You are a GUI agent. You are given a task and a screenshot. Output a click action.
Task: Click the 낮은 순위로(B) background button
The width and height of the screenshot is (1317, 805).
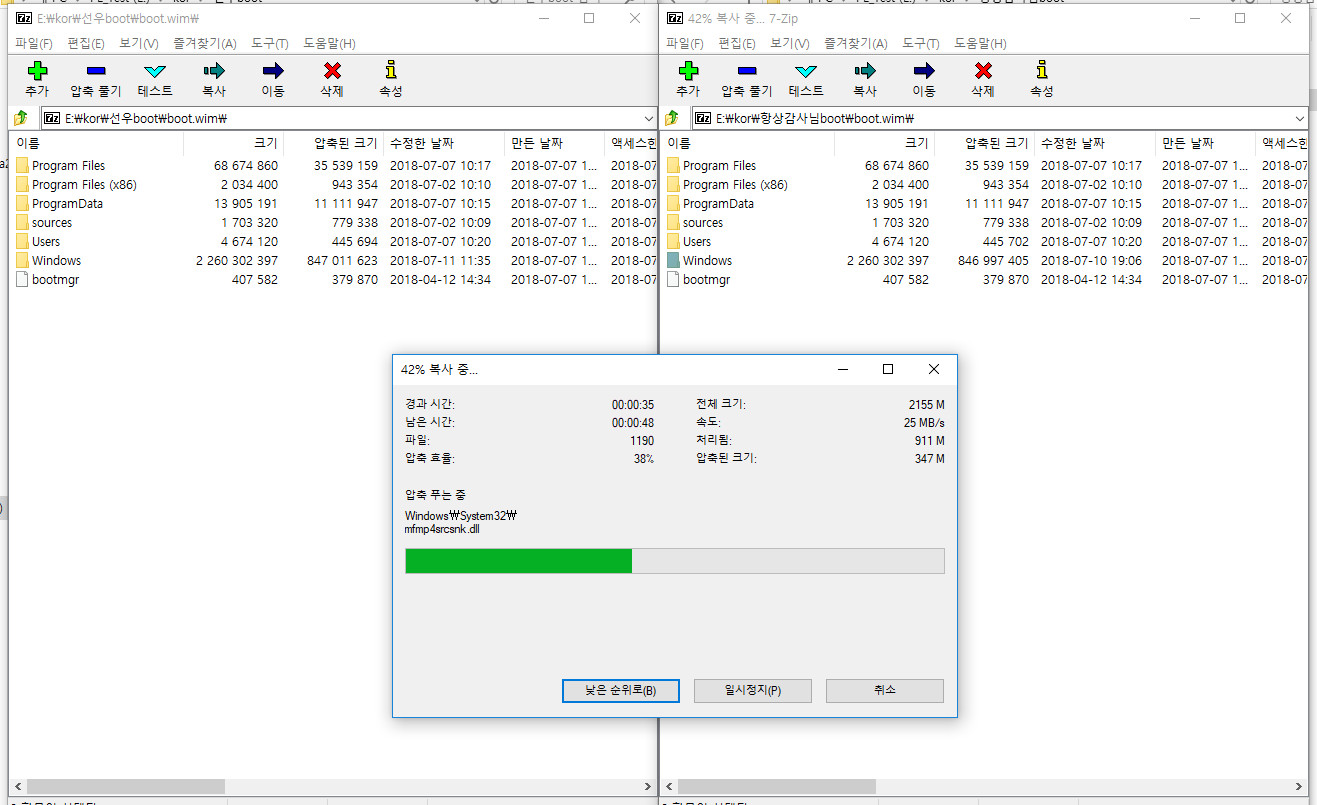point(621,691)
